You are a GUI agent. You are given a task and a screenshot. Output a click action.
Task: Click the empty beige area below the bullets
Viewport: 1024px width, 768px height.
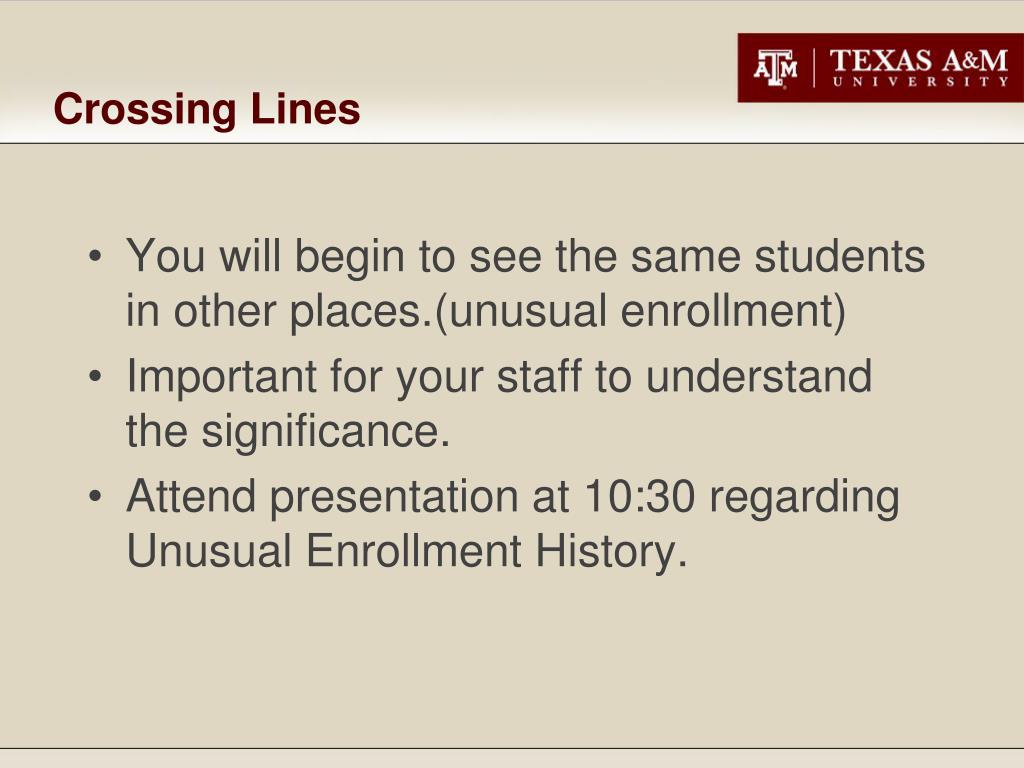[512, 660]
